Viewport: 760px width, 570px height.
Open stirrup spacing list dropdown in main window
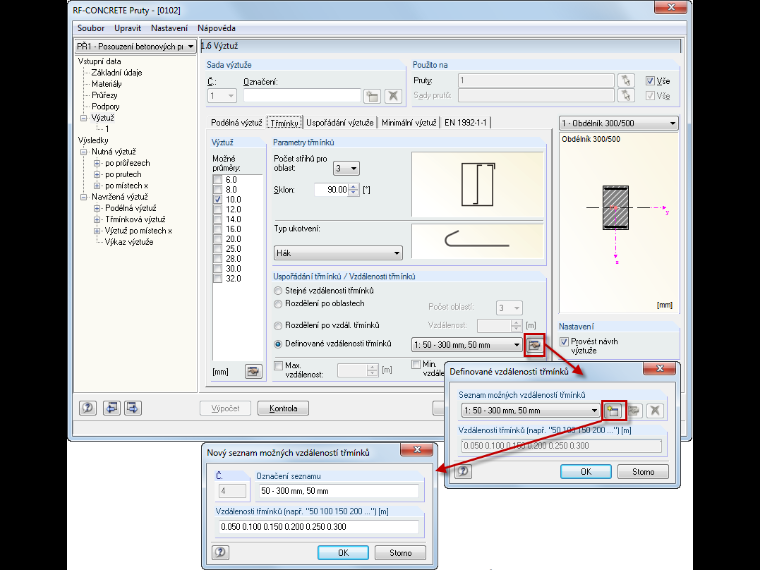coord(466,345)
